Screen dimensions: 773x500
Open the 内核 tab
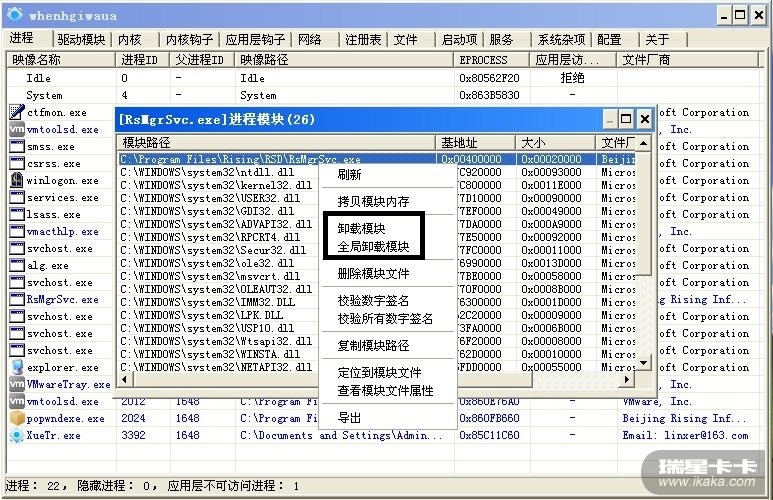pos(130,39)
